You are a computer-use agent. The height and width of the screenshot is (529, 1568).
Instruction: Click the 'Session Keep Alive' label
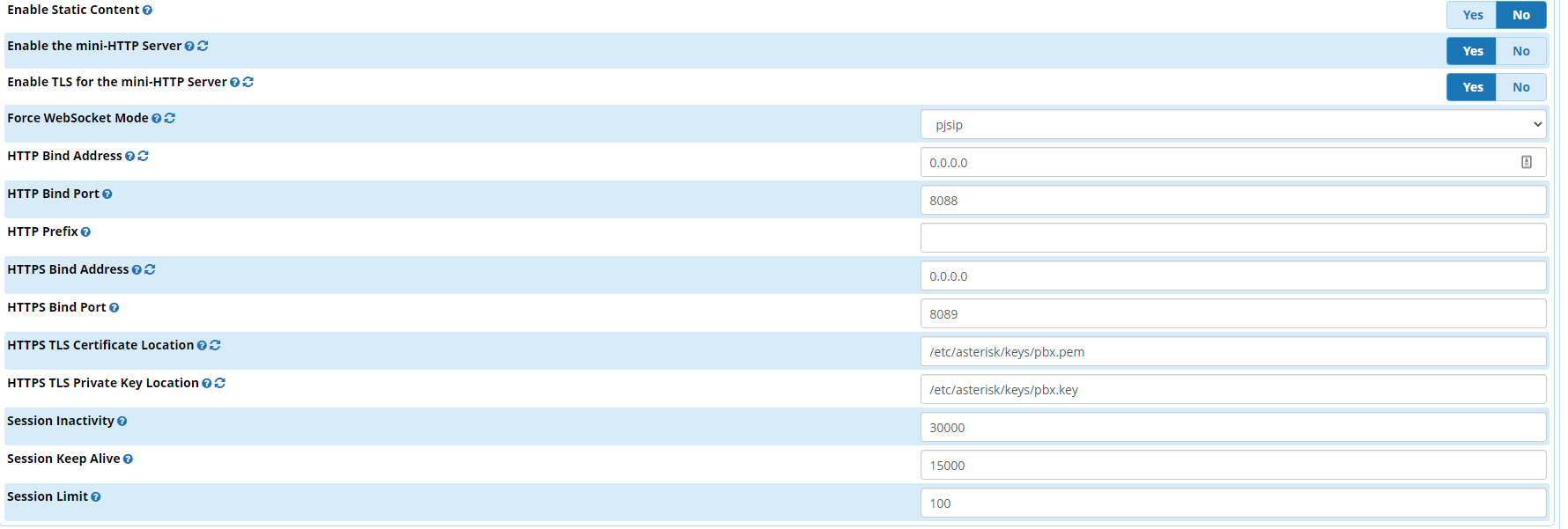click(x=63, y=459)
